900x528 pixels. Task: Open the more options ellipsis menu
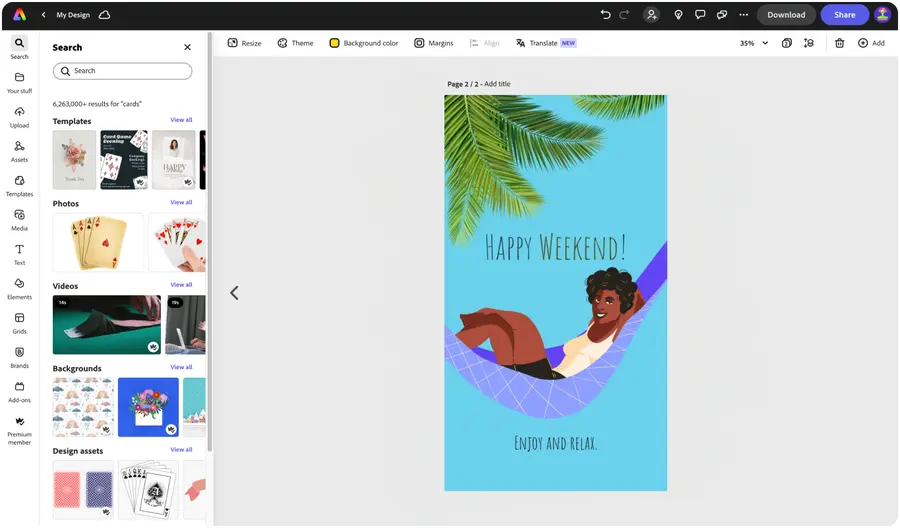click(x=743, y=15)
